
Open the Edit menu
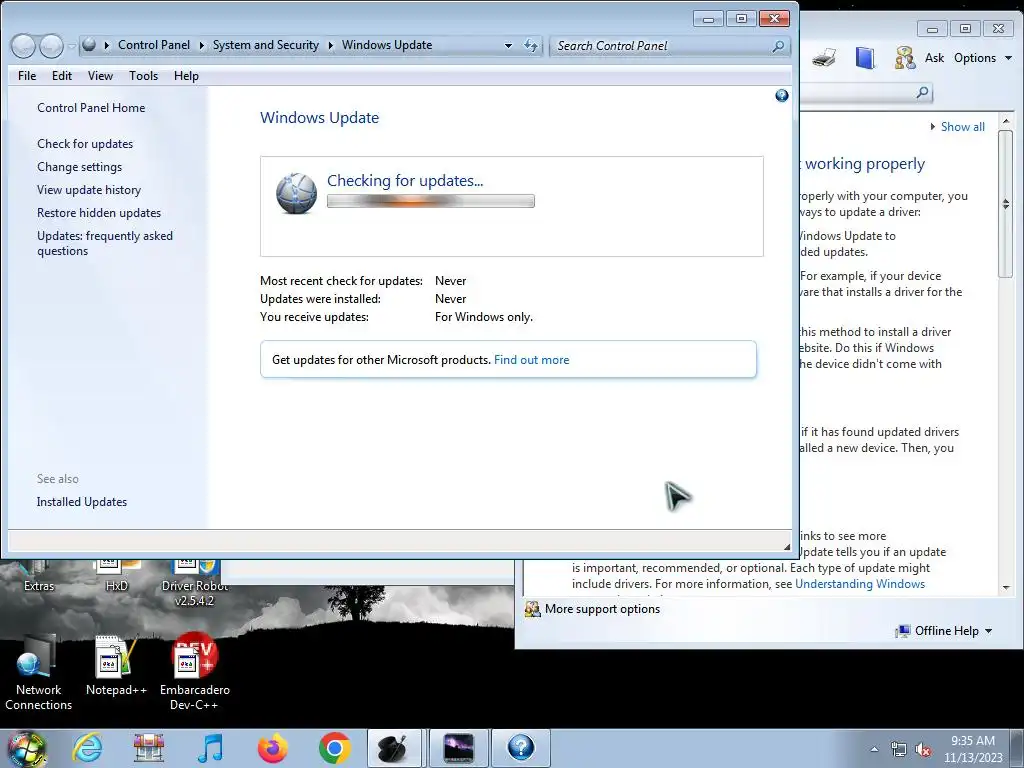pos(62,76)
